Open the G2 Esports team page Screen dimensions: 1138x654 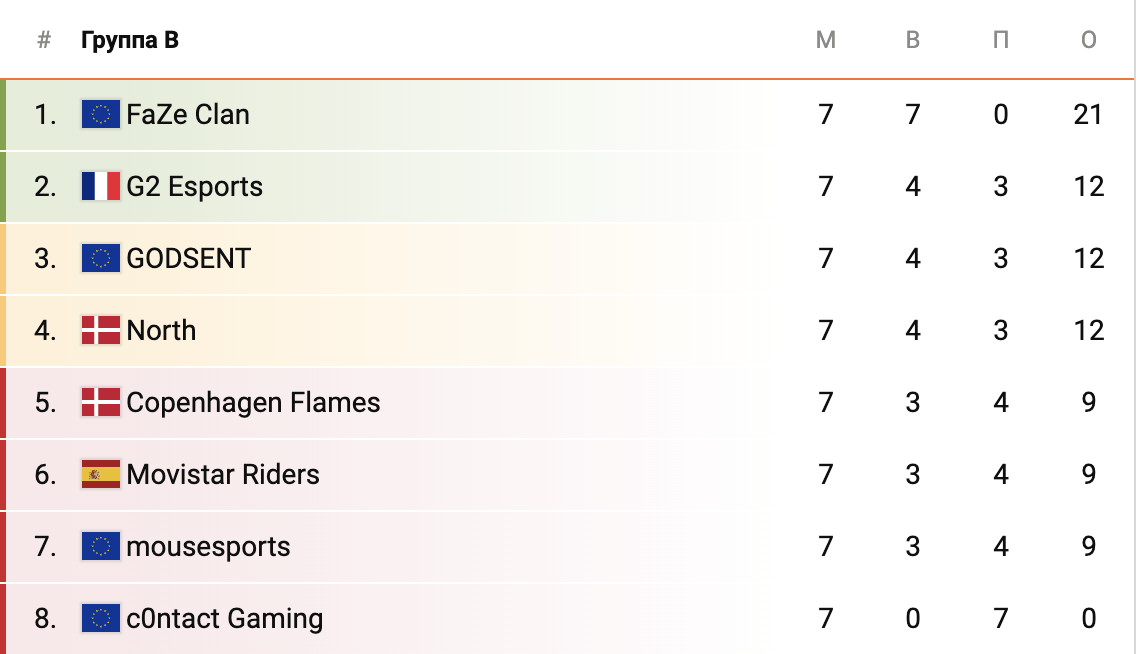point(195,187)
